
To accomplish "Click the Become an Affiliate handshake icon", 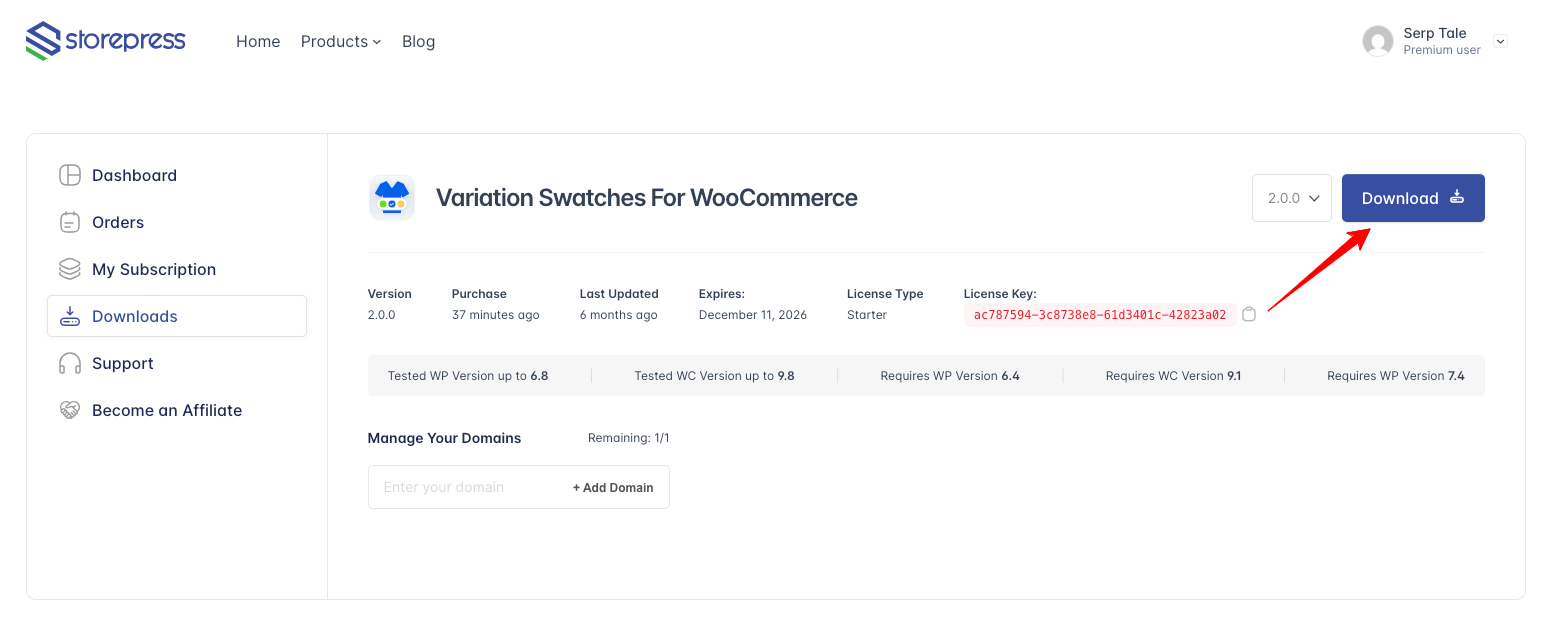I will click(x=70, y=410).
